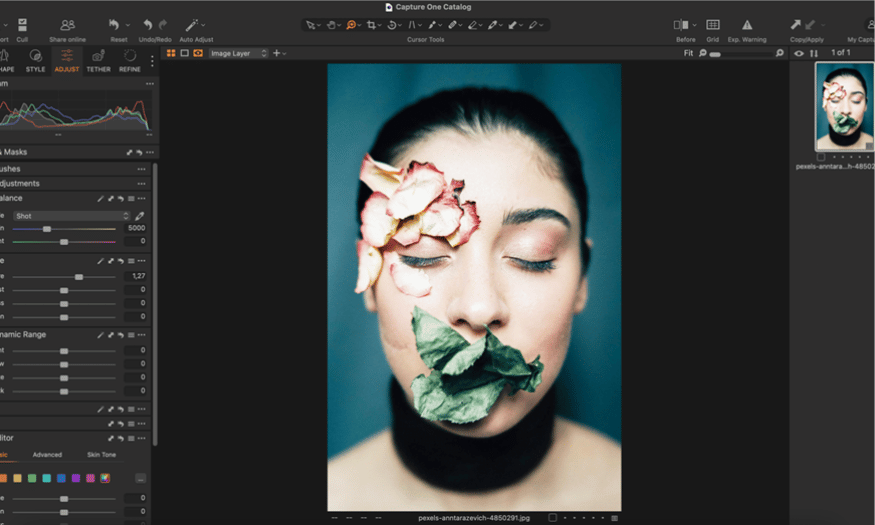This screenshot has height=525, width=875.
Task: Click the Reset adjustments arrow icon
Action: pos(114,25)
